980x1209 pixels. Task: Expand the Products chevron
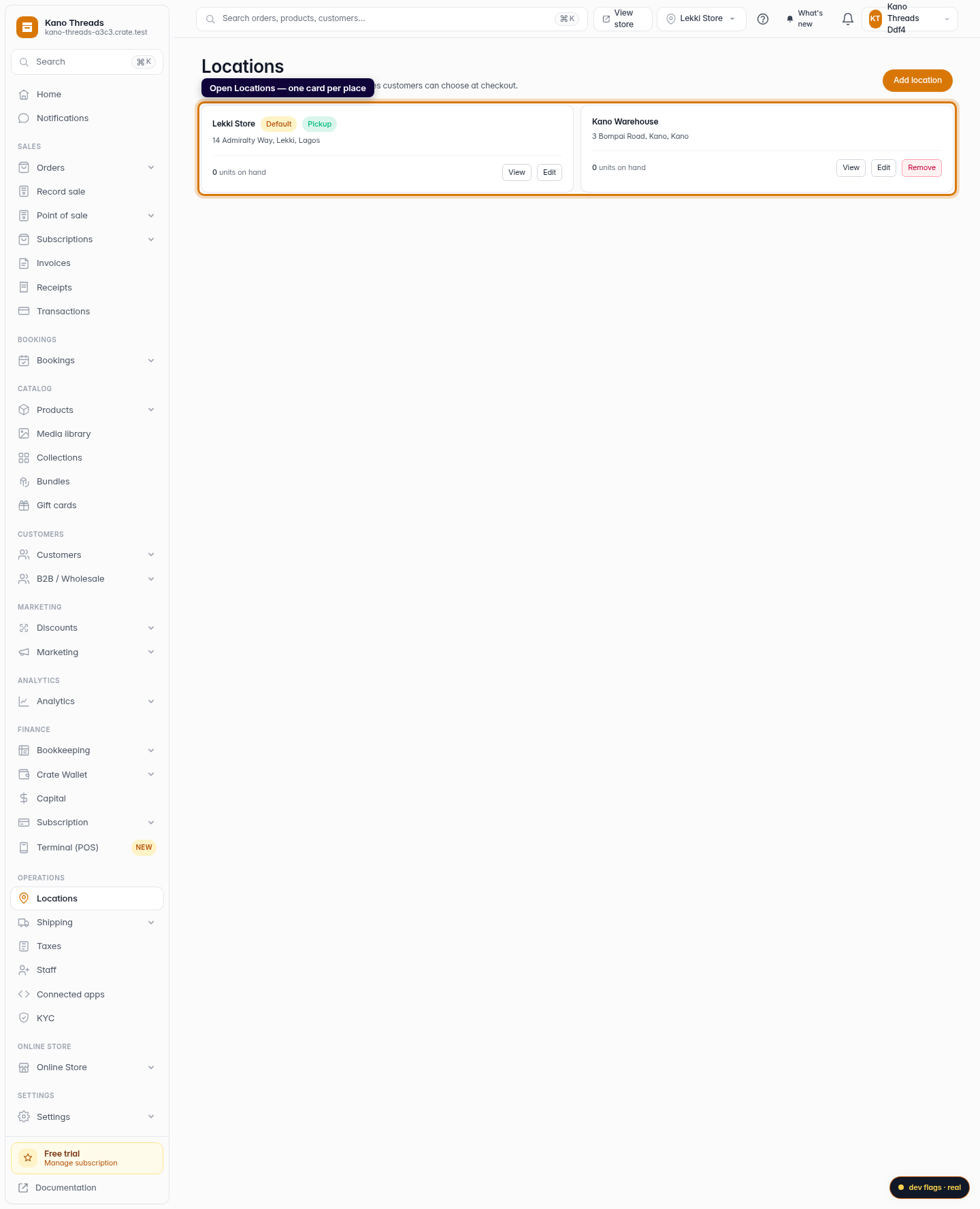[151, 410]
